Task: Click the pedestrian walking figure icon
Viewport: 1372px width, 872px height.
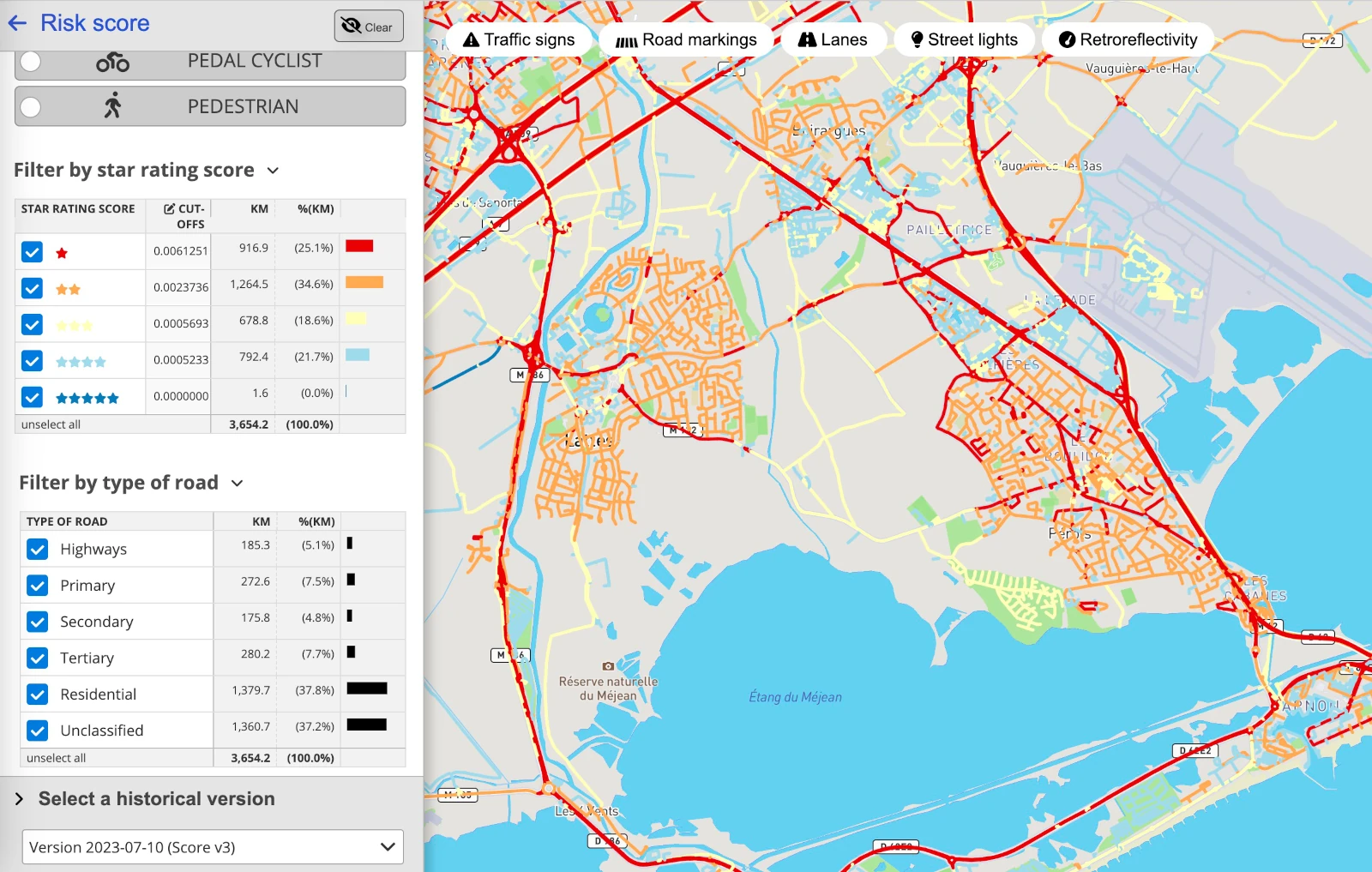Action: coord(112,106)
